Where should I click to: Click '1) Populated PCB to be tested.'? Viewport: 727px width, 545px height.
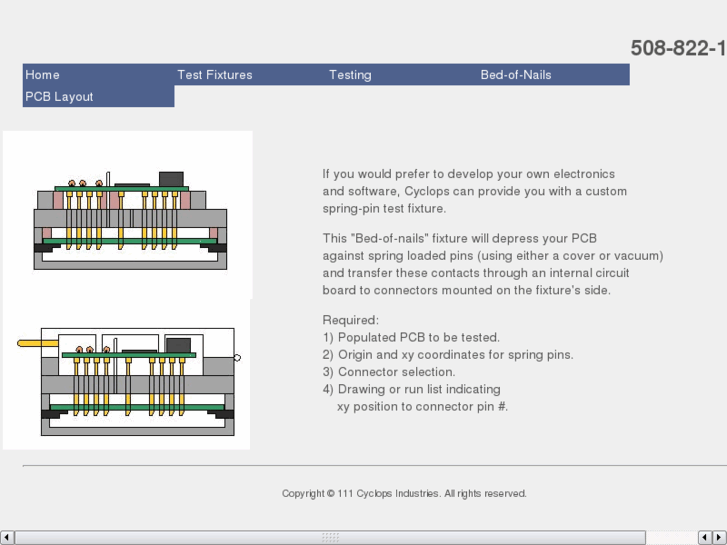point(411,337)
